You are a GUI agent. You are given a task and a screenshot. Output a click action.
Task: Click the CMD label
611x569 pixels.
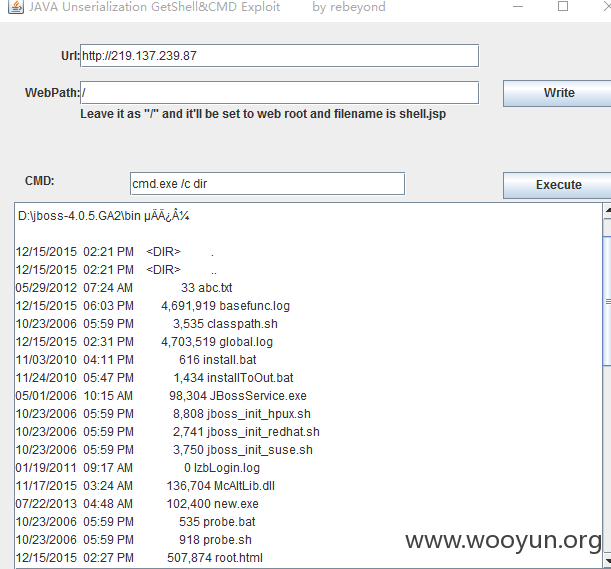[x=39, y=181]
